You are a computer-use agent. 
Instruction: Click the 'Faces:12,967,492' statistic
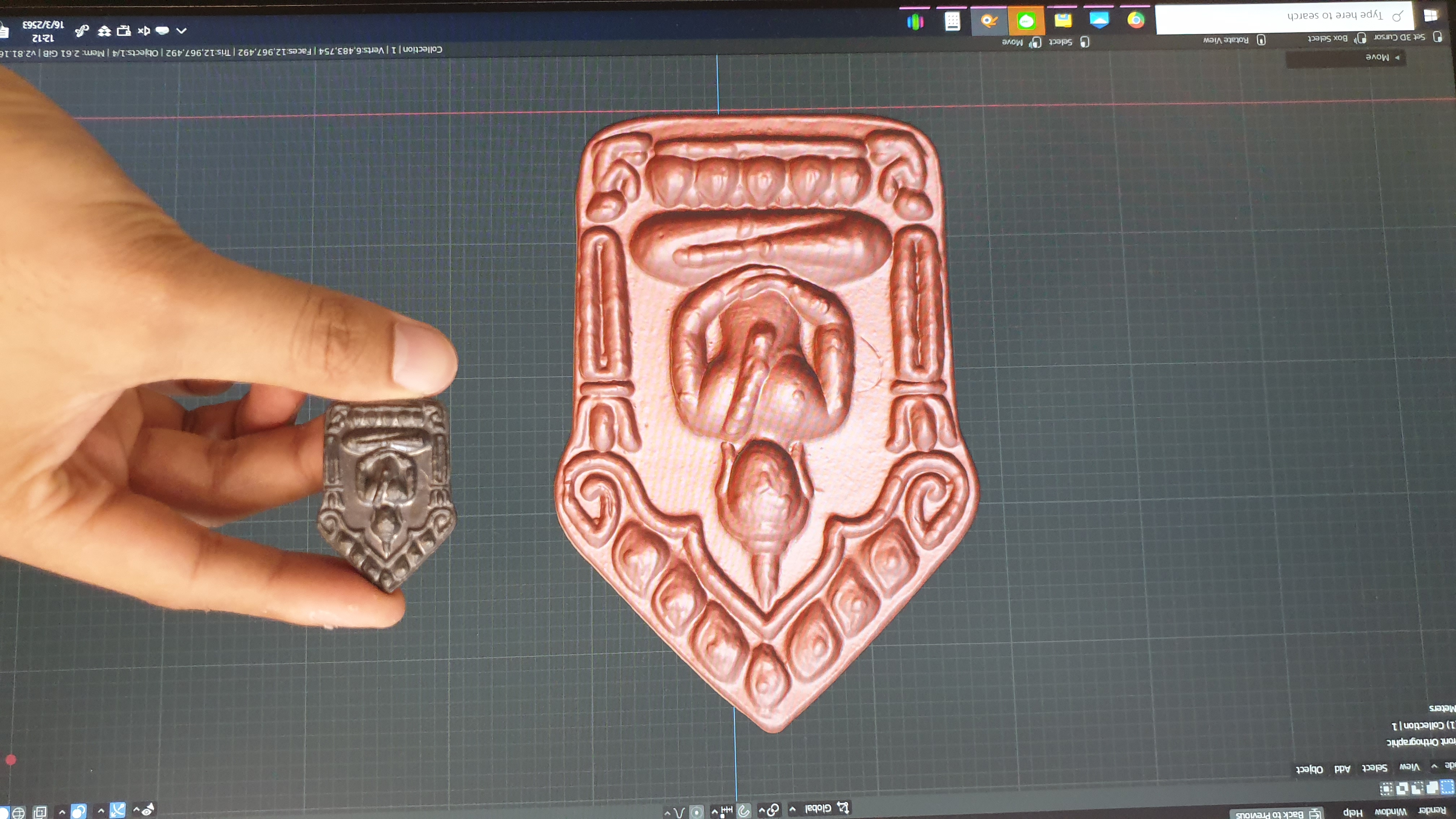tap(274, 52)
